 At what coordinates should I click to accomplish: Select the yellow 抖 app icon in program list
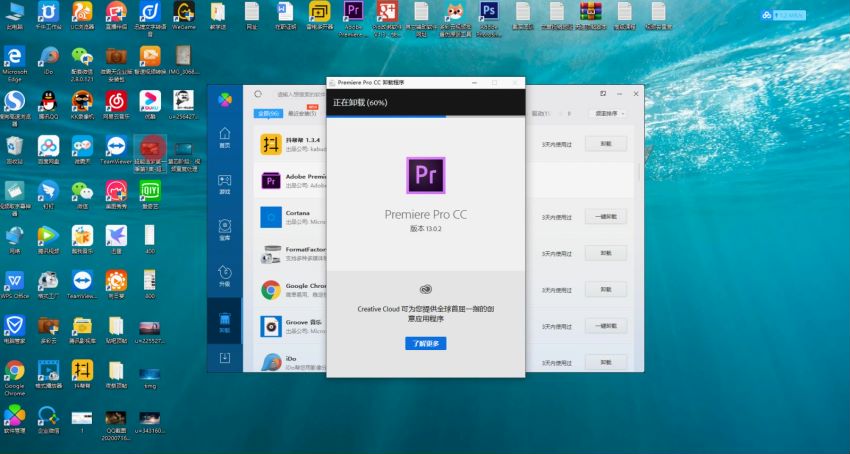click(x=271, y=144)
